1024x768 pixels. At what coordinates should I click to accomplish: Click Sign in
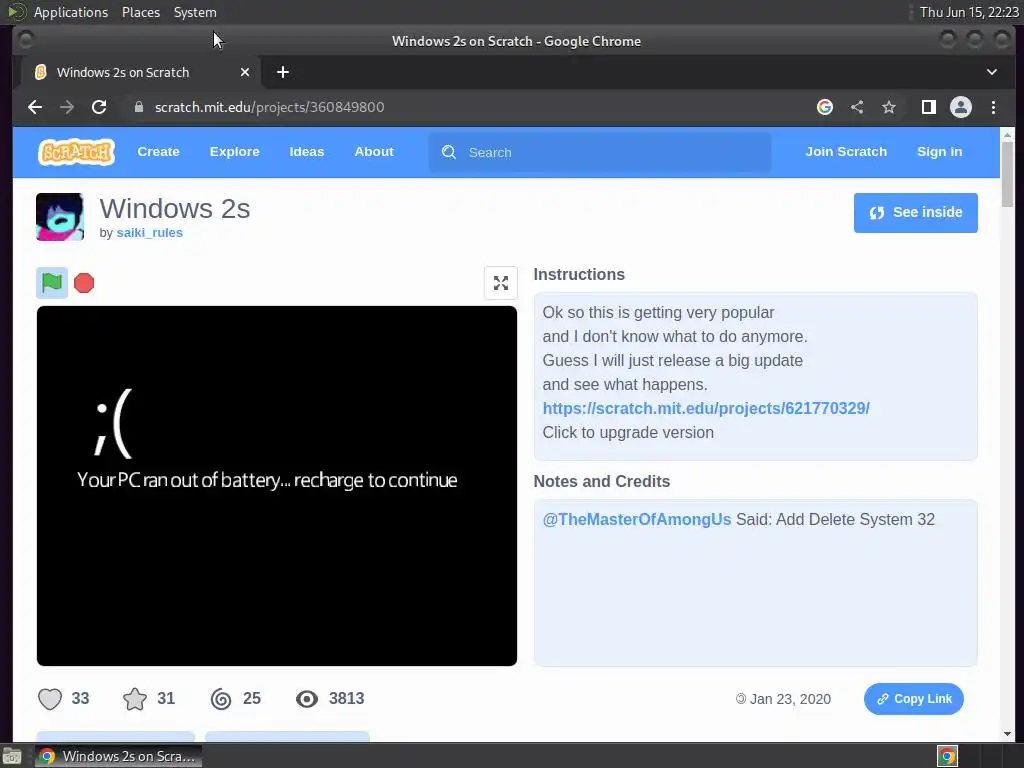[x=940, y=152]
